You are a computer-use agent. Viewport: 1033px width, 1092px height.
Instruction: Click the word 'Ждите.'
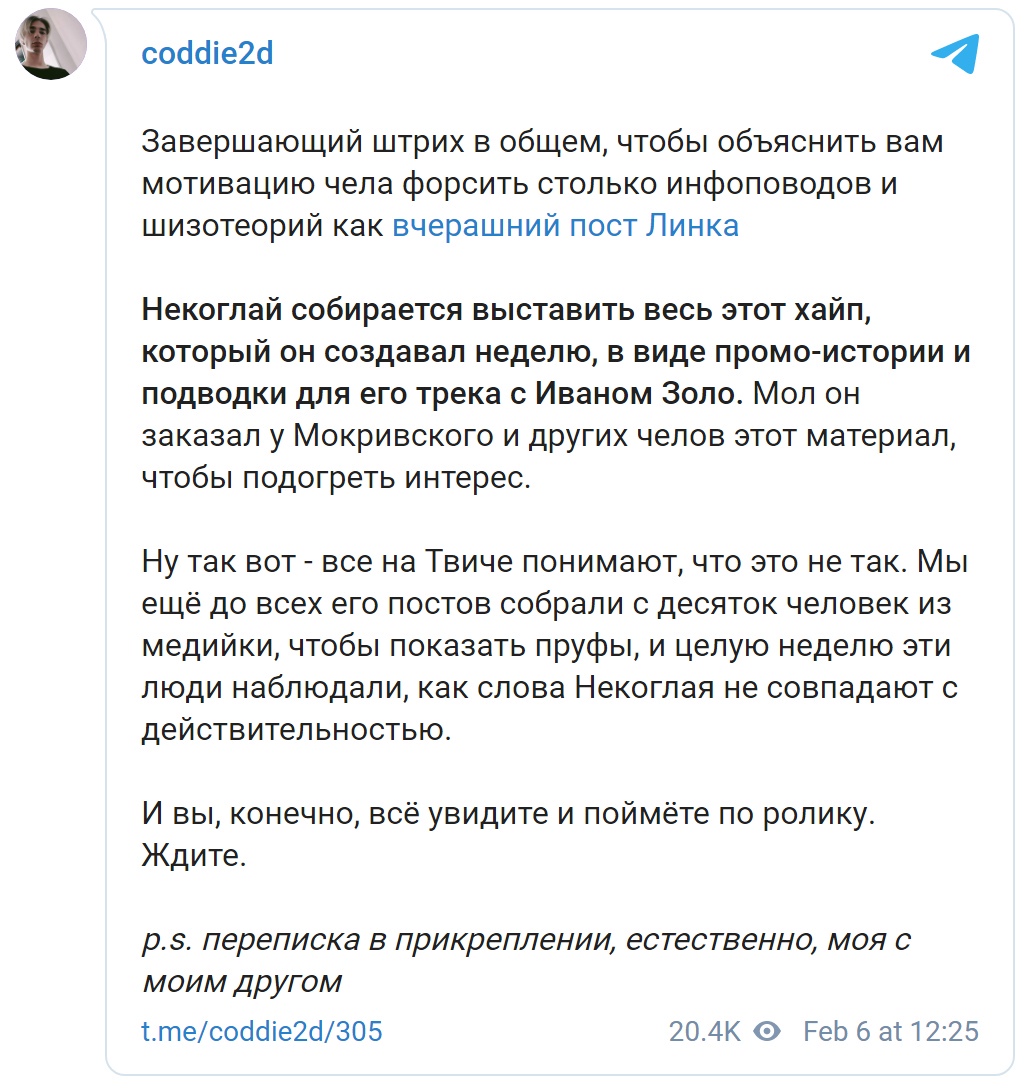pyautogui.click(x=194, y=855)
